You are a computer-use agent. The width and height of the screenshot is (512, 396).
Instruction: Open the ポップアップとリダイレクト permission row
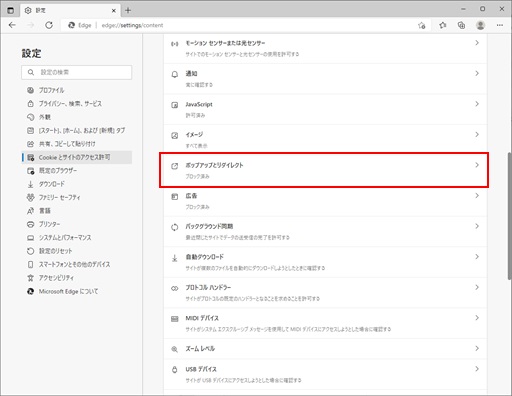pos(325,170)
